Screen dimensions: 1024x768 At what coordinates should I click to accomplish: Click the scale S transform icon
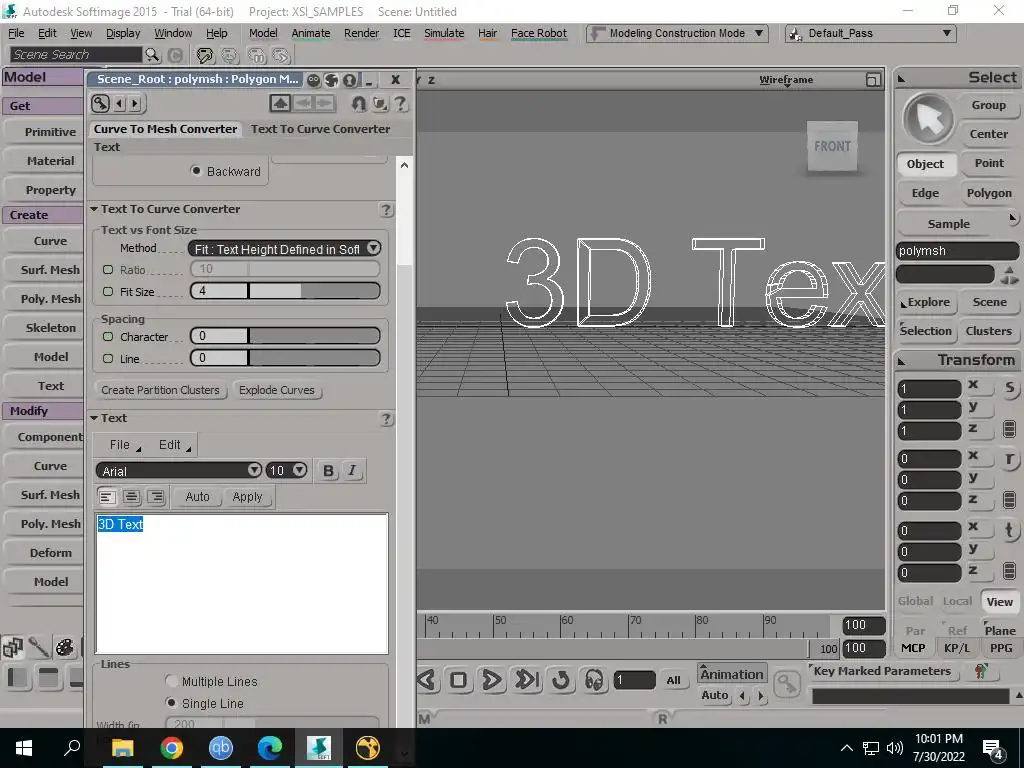coord(1010,388)
